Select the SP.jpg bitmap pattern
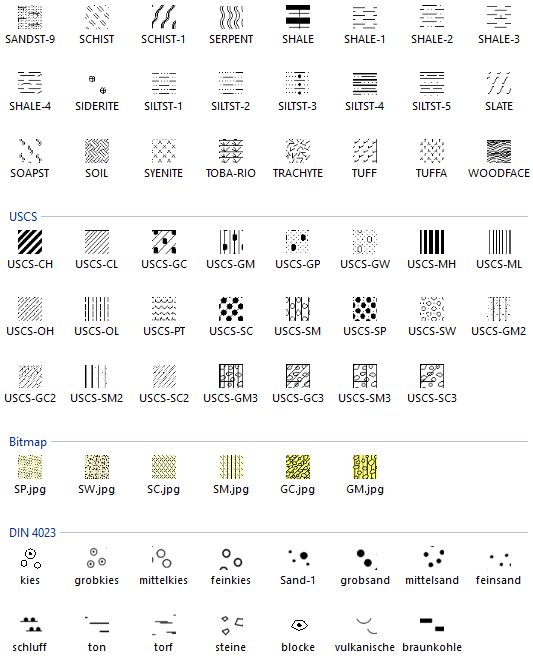The image size is (533, 662). point(30,467)
